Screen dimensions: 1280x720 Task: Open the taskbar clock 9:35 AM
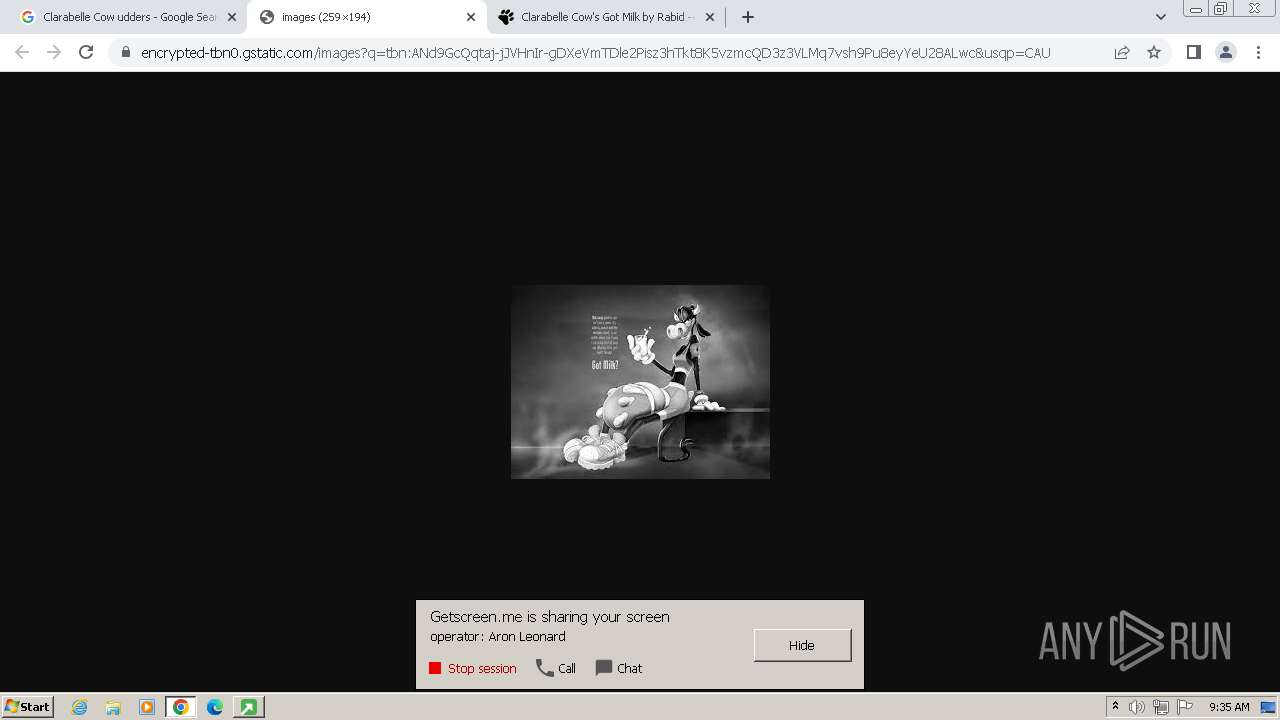(x=1229, y=707)
